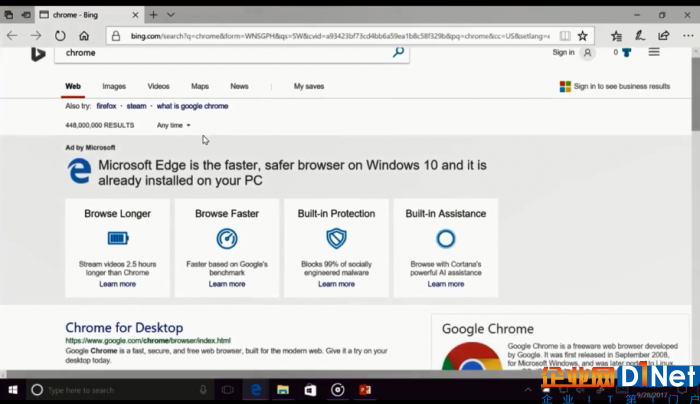Open the Bing hamburger menu

pos(654,52)
